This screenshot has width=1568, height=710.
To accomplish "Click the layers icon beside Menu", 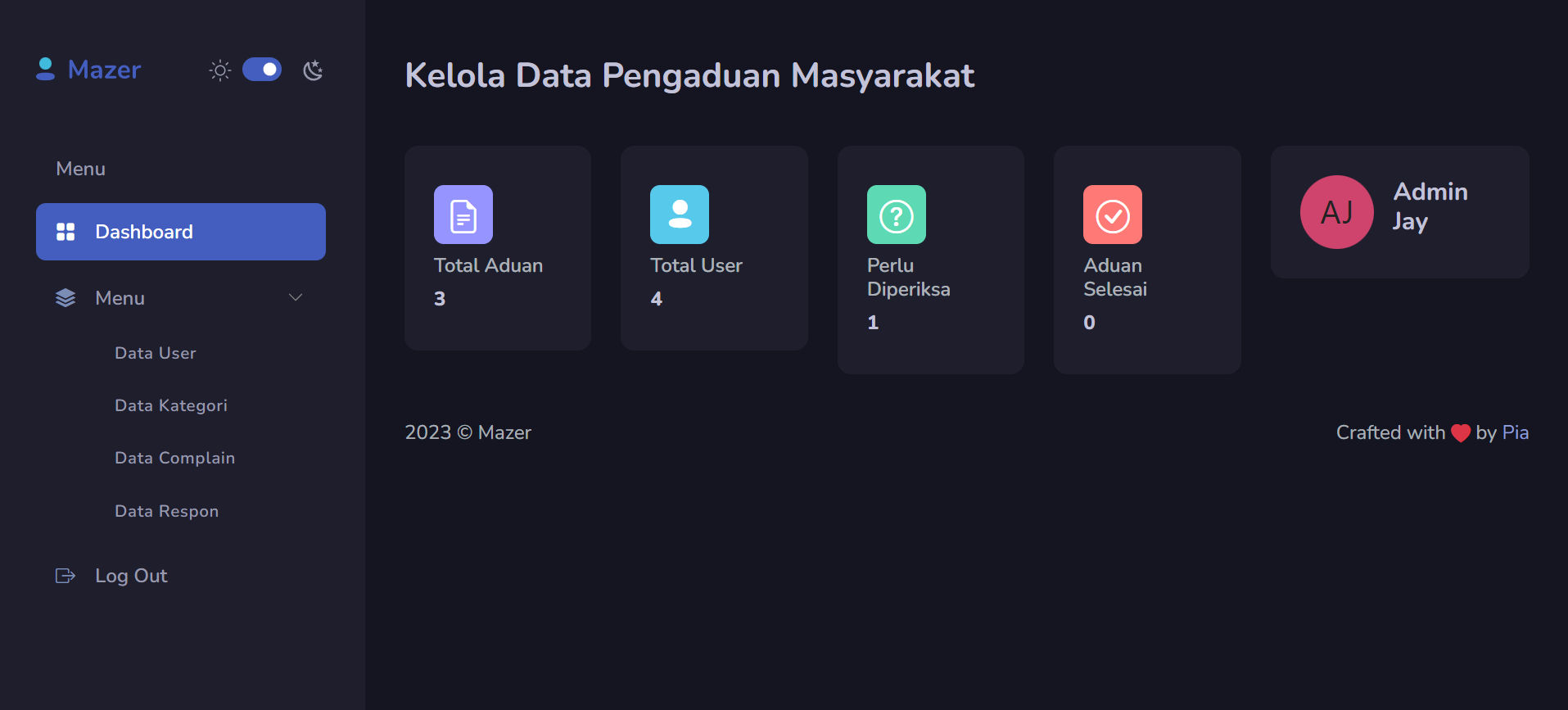I will click(66, 298).
